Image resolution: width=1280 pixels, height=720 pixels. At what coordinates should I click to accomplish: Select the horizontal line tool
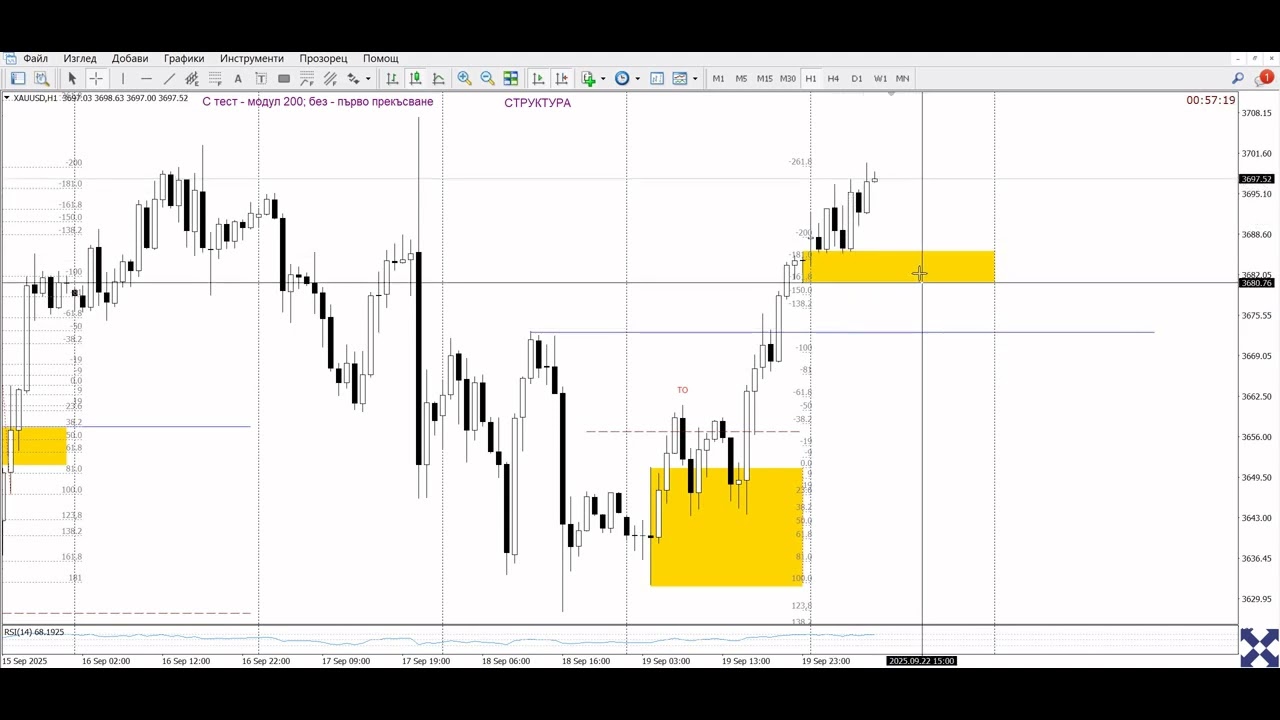(146, 78)
